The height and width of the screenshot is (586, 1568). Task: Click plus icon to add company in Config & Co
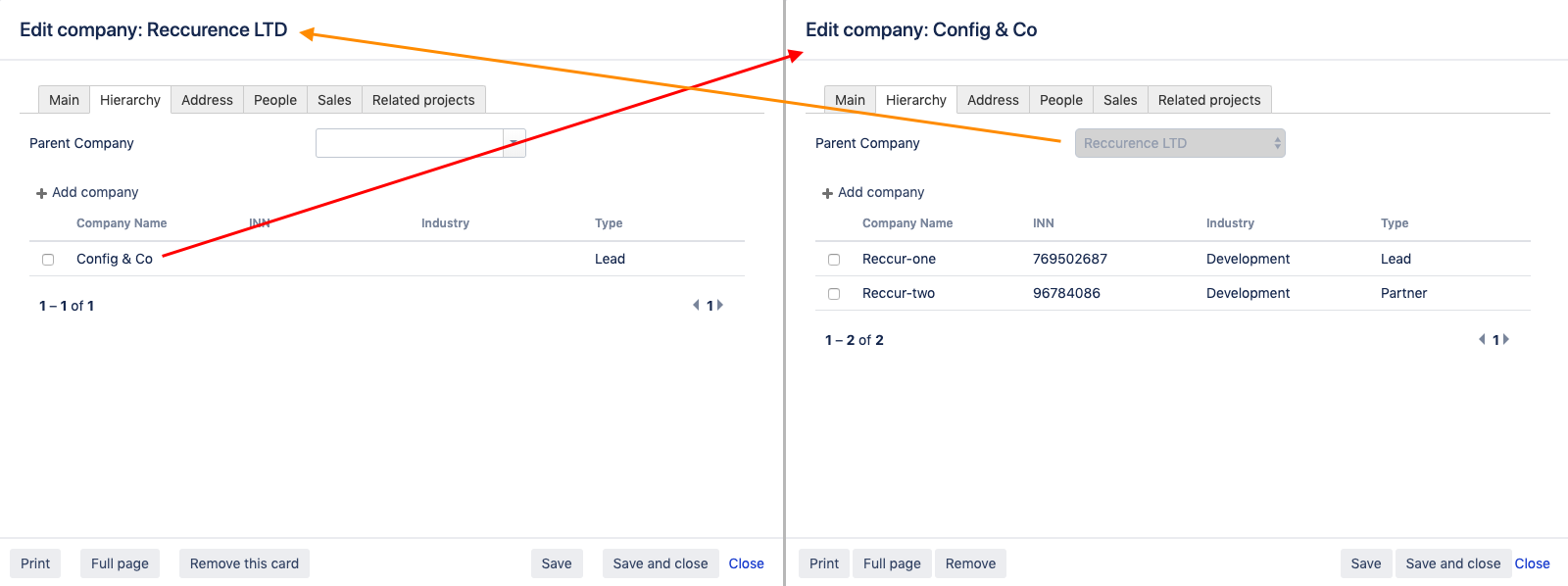[827, 193]
